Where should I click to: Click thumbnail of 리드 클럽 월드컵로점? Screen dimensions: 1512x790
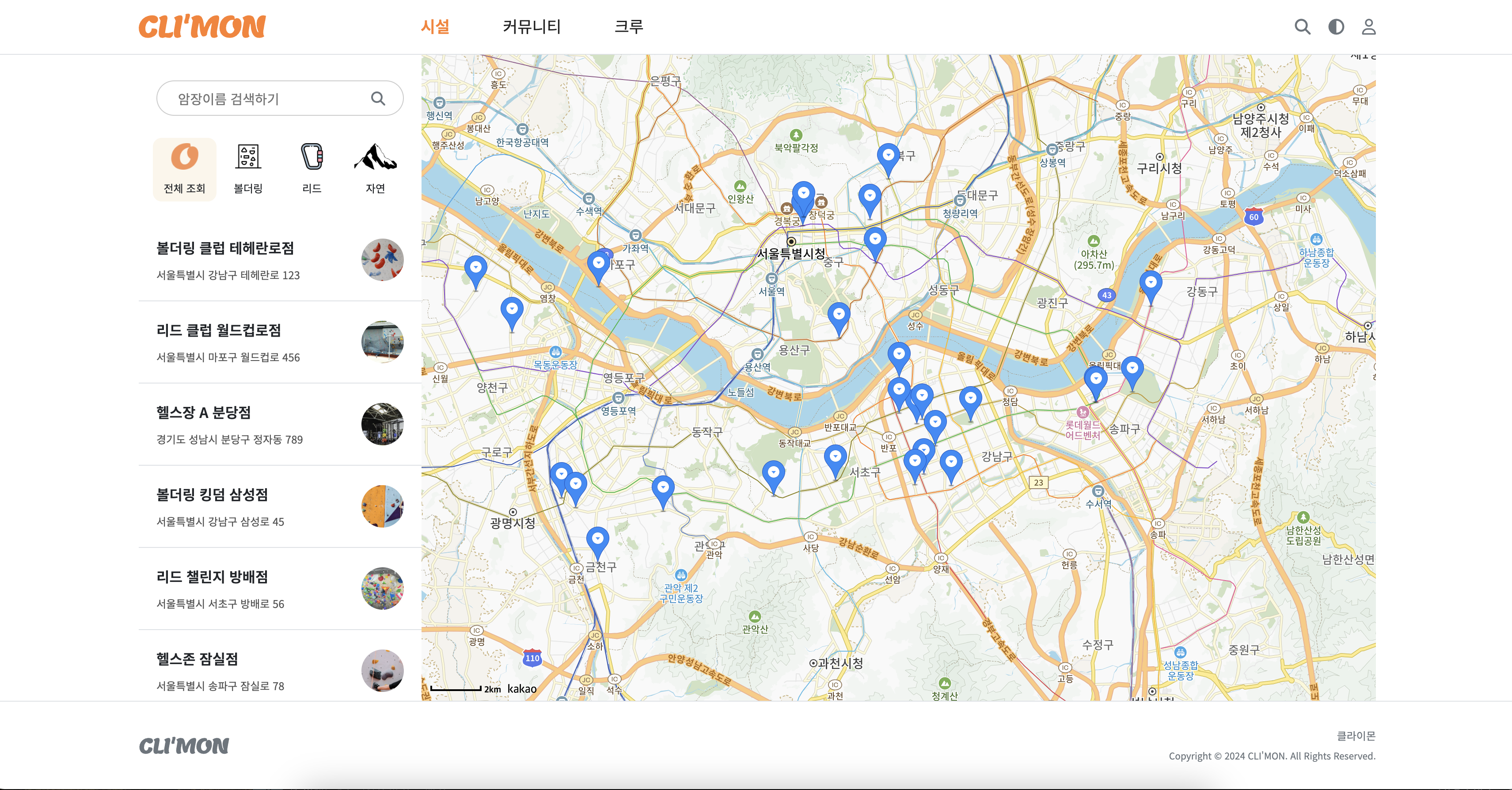point(382,342)
